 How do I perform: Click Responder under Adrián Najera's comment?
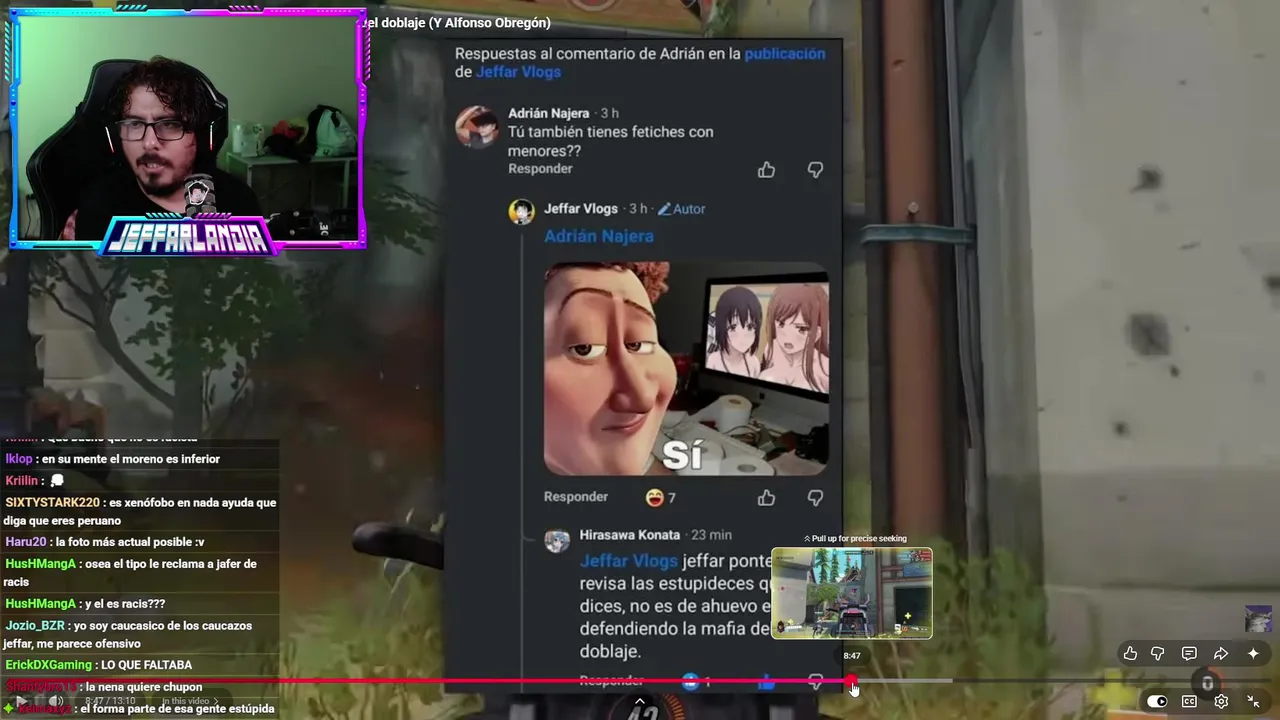tap(540, 169)
